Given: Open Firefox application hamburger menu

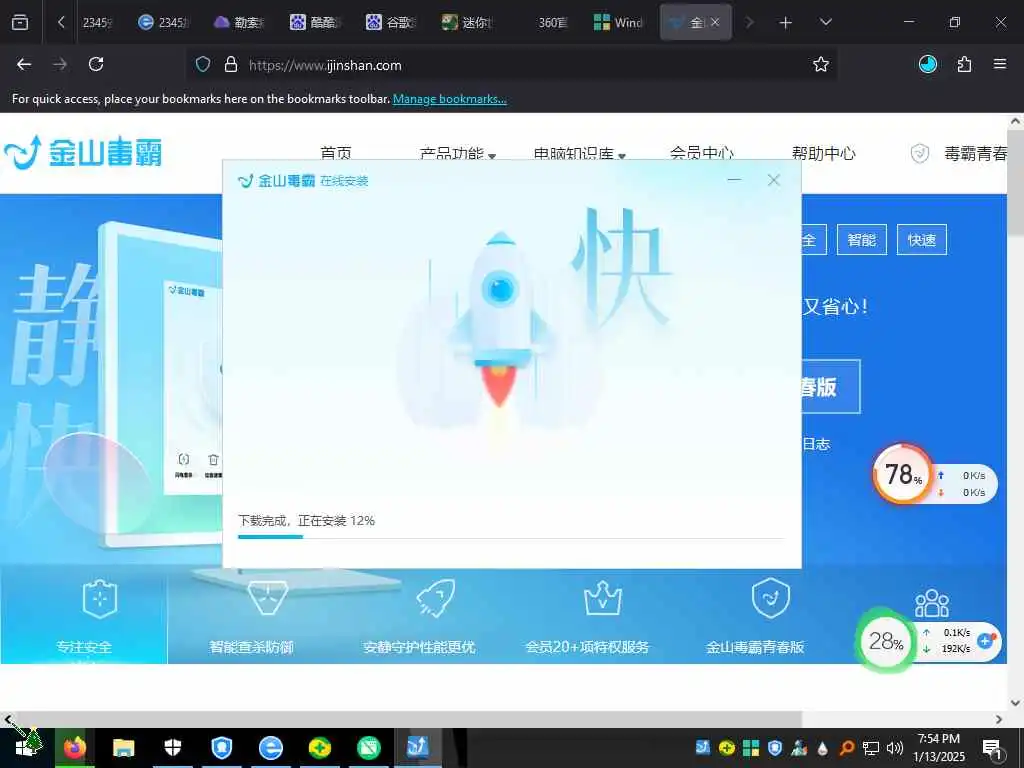Looking at the screenshot, I should pyautogui.click(x=1000, y=64).
